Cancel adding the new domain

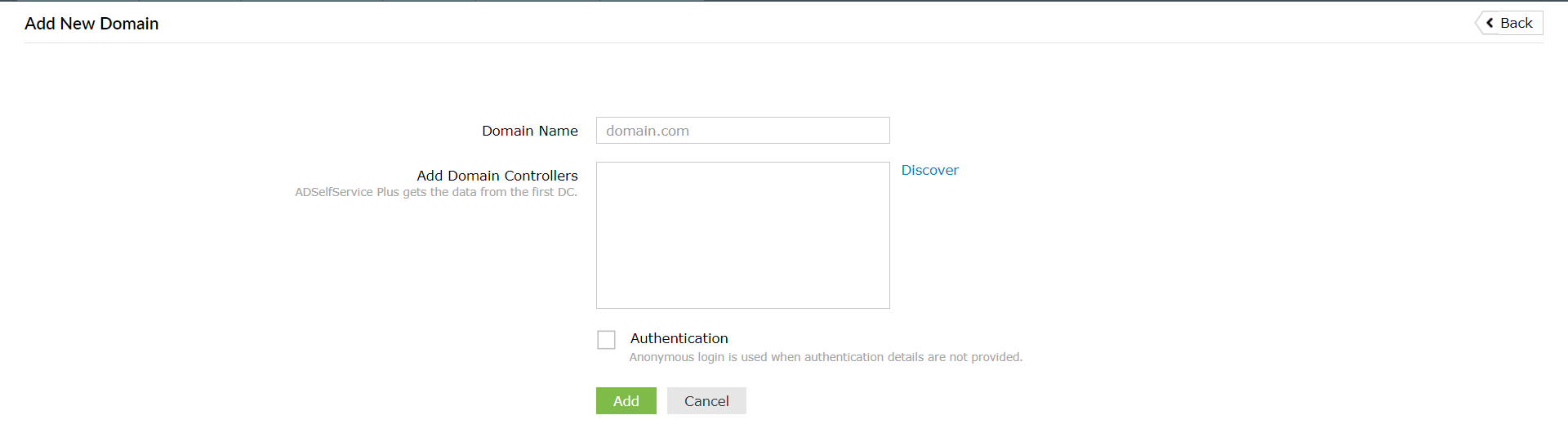pos(706,401)
